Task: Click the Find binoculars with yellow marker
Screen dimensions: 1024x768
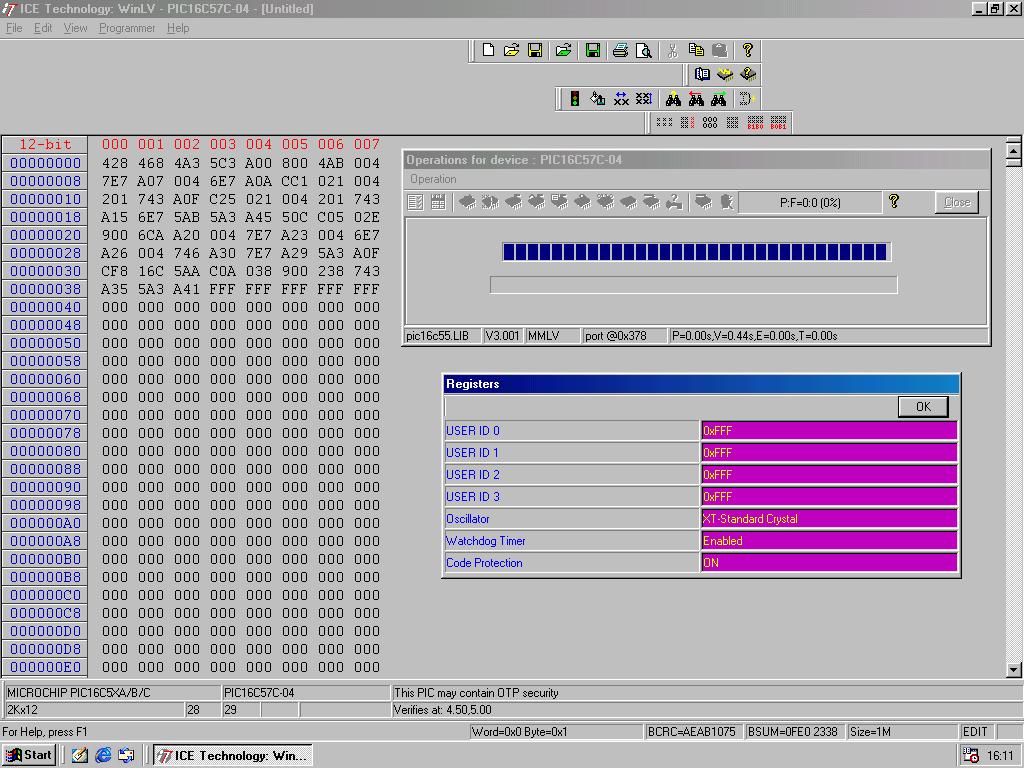Action: click(x=673, y=99)
